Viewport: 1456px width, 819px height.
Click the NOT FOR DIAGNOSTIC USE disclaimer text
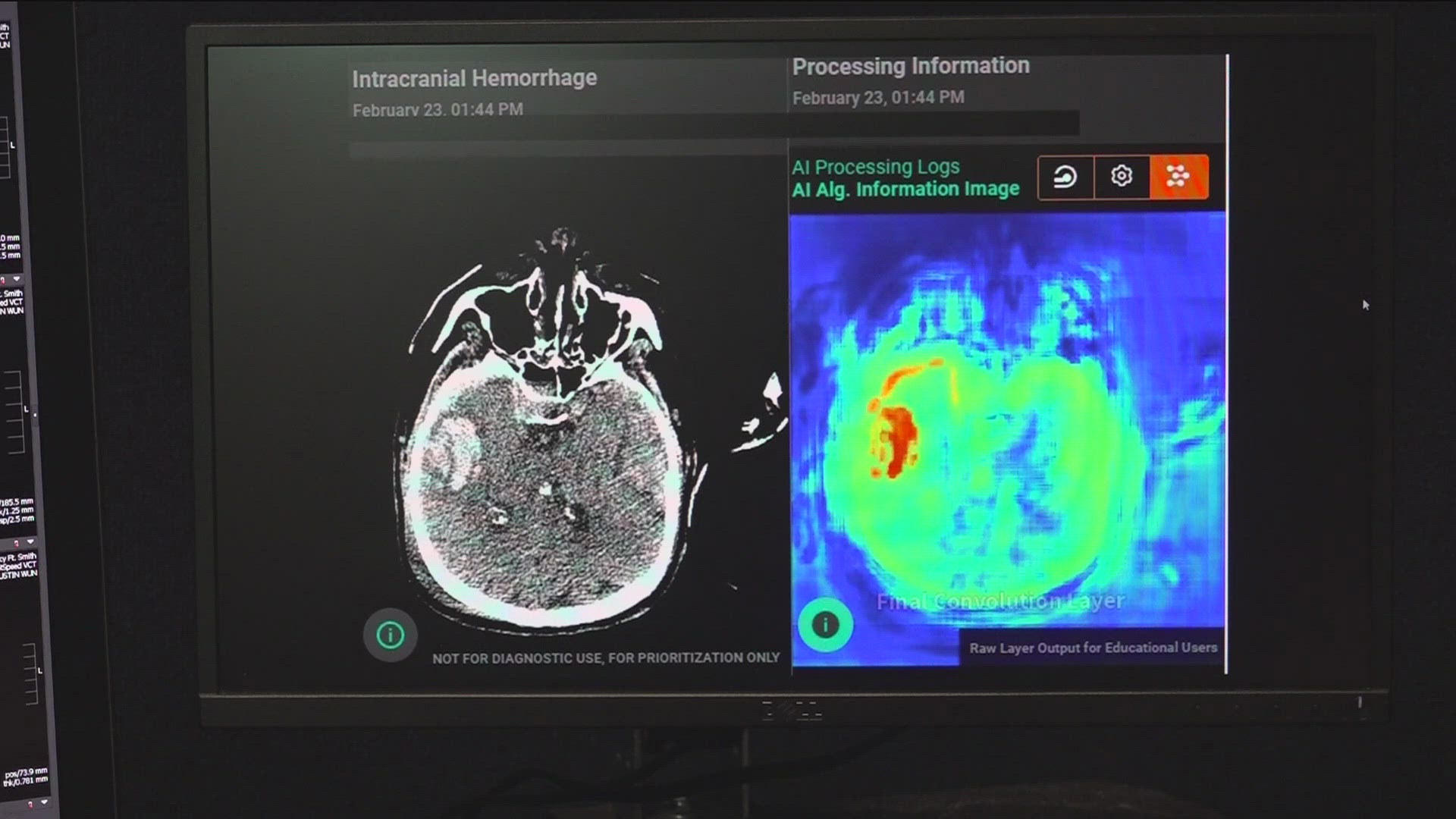[x=604, y=659]
